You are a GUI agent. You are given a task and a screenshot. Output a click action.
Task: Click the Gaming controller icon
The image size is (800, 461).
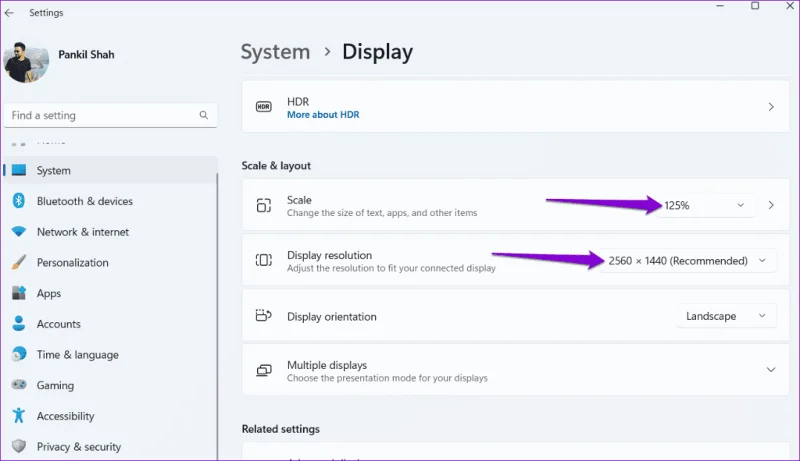tap(19, 385)
